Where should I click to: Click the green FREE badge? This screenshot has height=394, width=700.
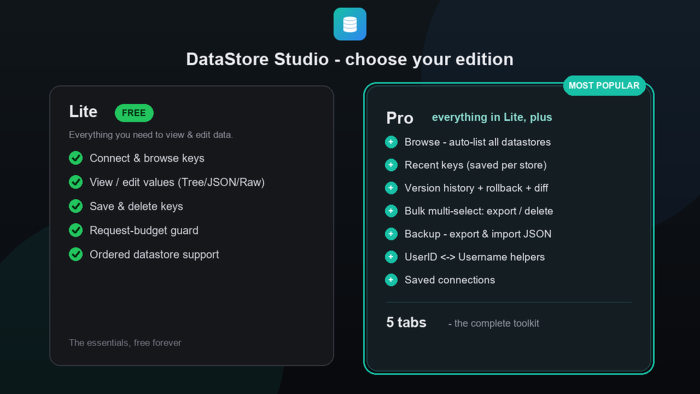click(134, 113)
